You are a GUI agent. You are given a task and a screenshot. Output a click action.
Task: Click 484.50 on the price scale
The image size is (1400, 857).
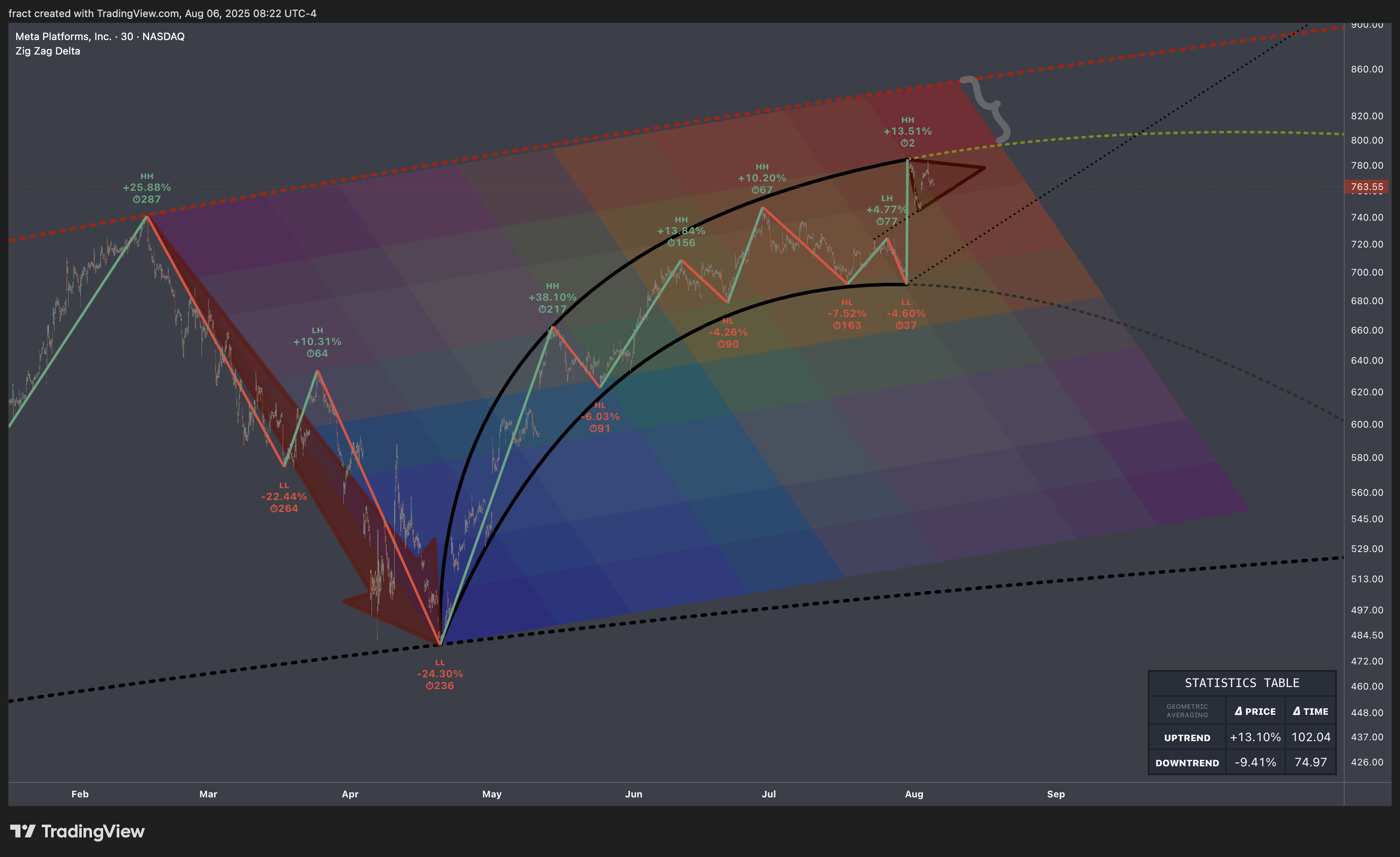click(1367, 636)
